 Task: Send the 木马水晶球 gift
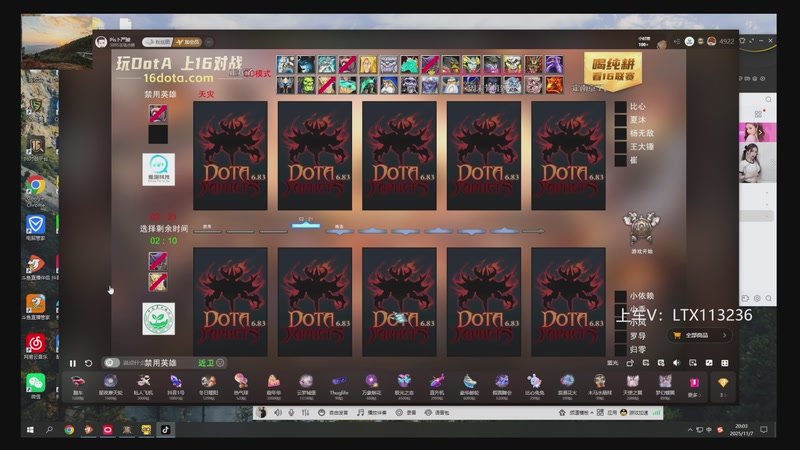(x=599, y=386)
